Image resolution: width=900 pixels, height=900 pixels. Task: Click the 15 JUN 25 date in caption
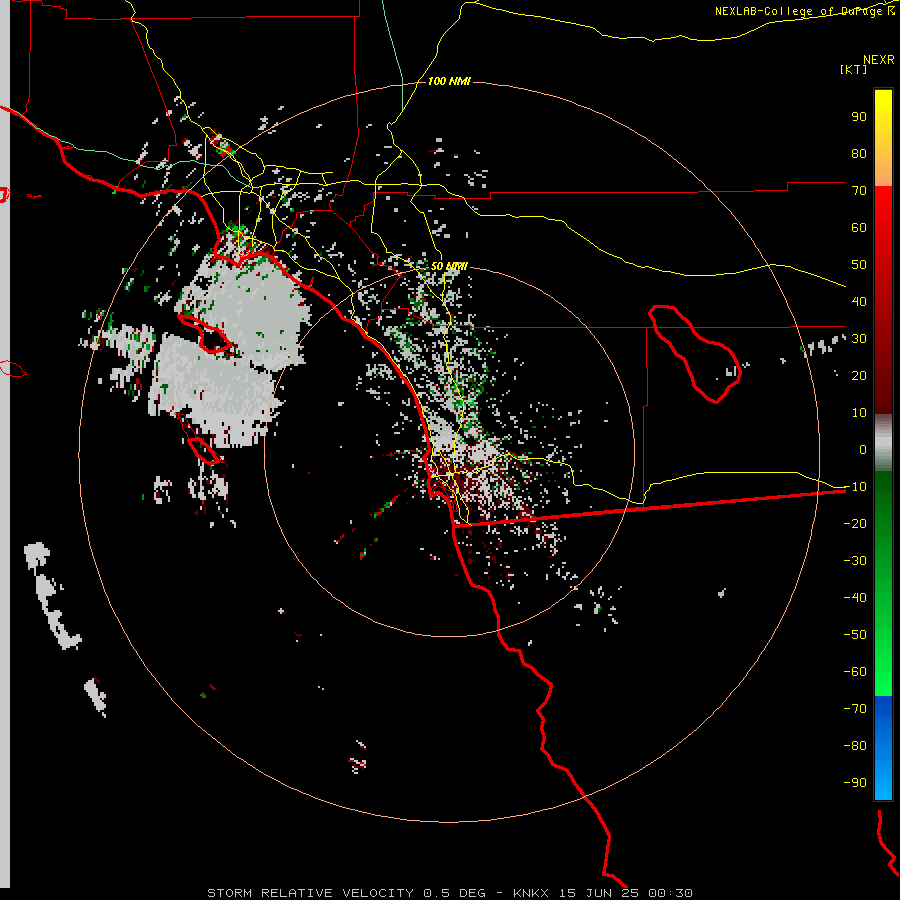[599, 893]
